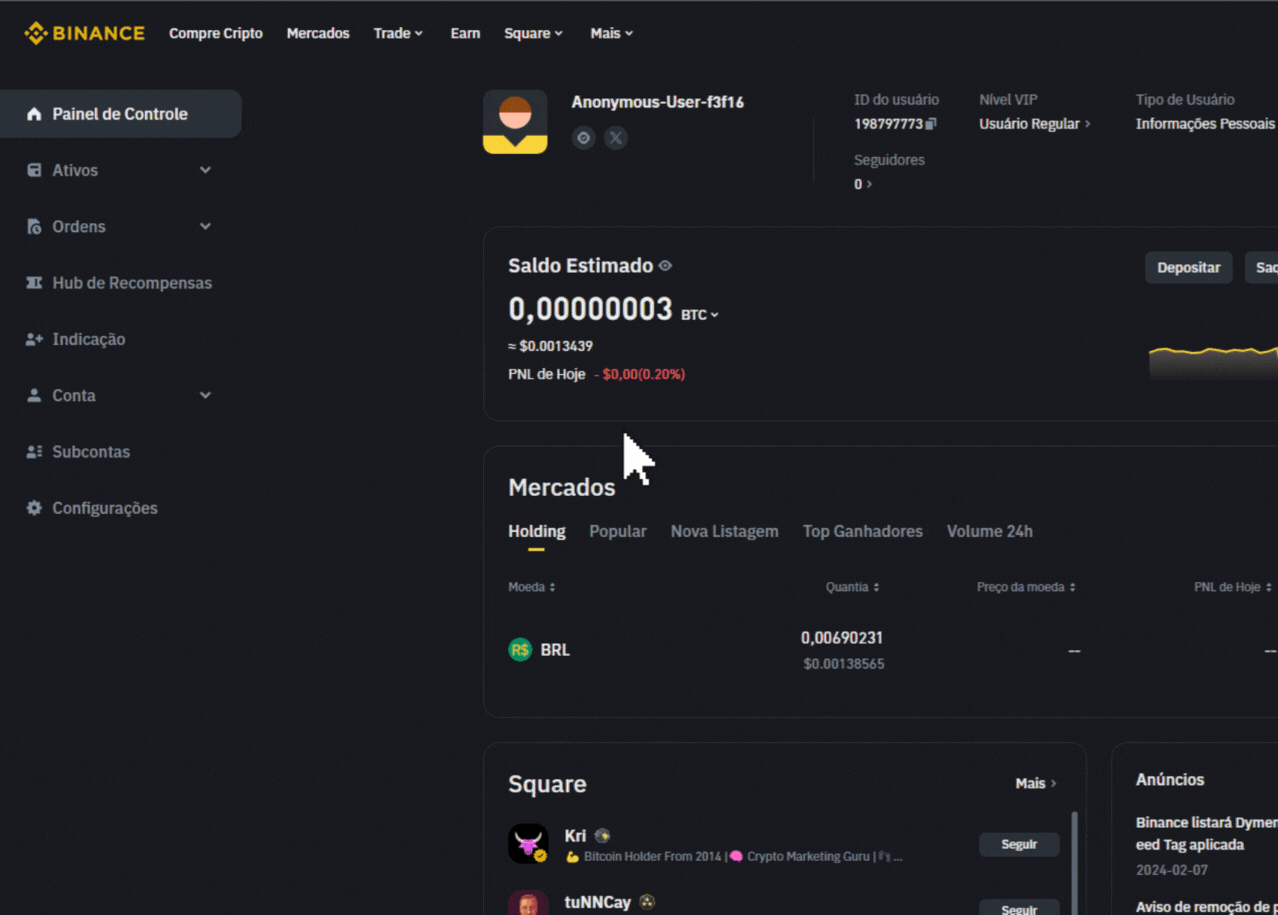The height and width of the screenshot is (915, 1278).
Task: Click the round icon left of the X icon
Action: point(584,138)
